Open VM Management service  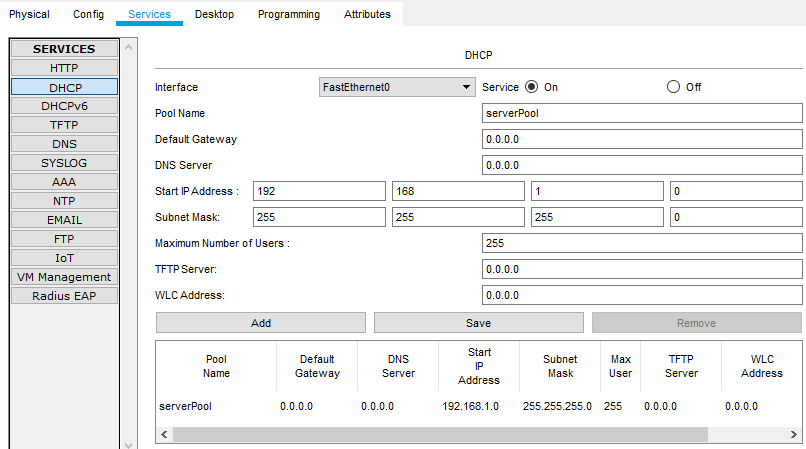pos(64,277)
